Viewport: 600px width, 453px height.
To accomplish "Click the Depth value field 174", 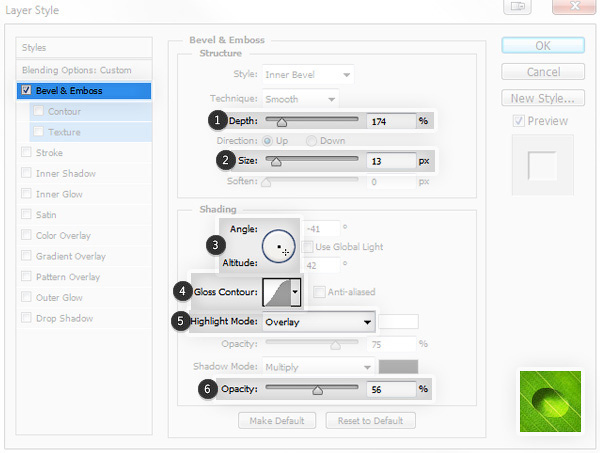I will click(391, 121).
